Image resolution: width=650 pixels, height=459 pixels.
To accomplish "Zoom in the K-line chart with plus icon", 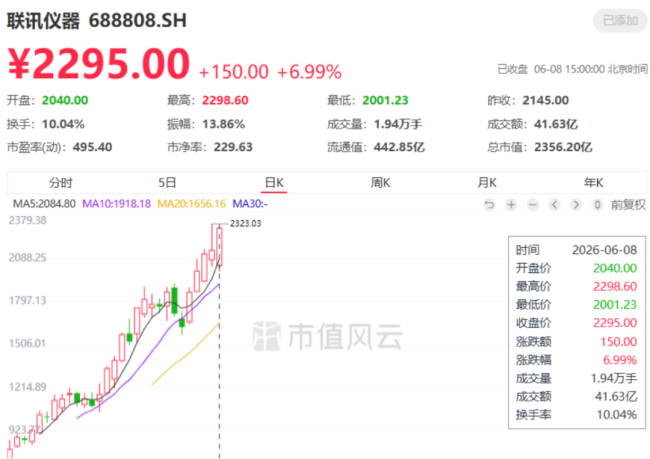I will [511, 204].
